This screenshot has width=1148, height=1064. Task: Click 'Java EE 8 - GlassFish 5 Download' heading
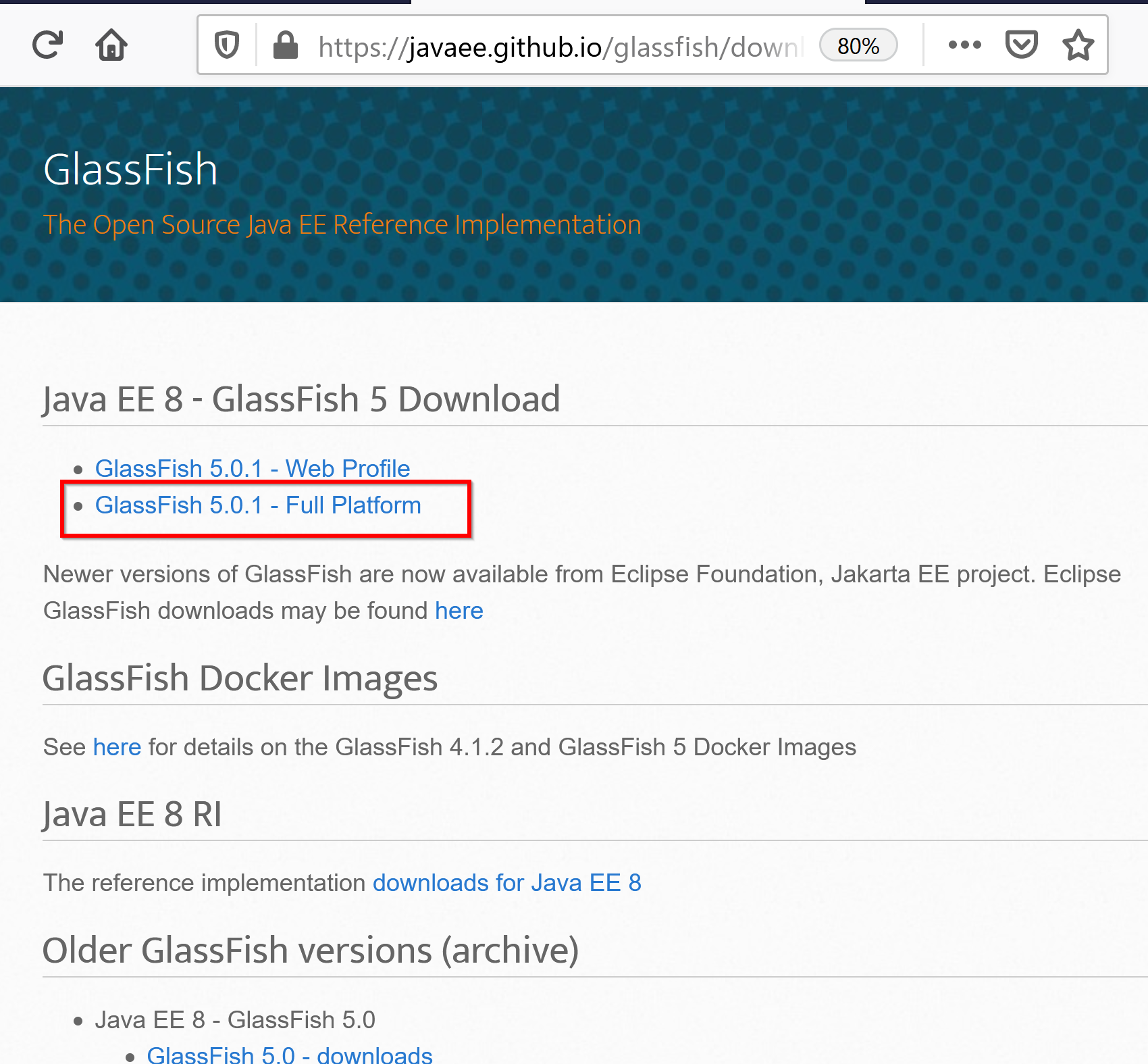(301, 399)
